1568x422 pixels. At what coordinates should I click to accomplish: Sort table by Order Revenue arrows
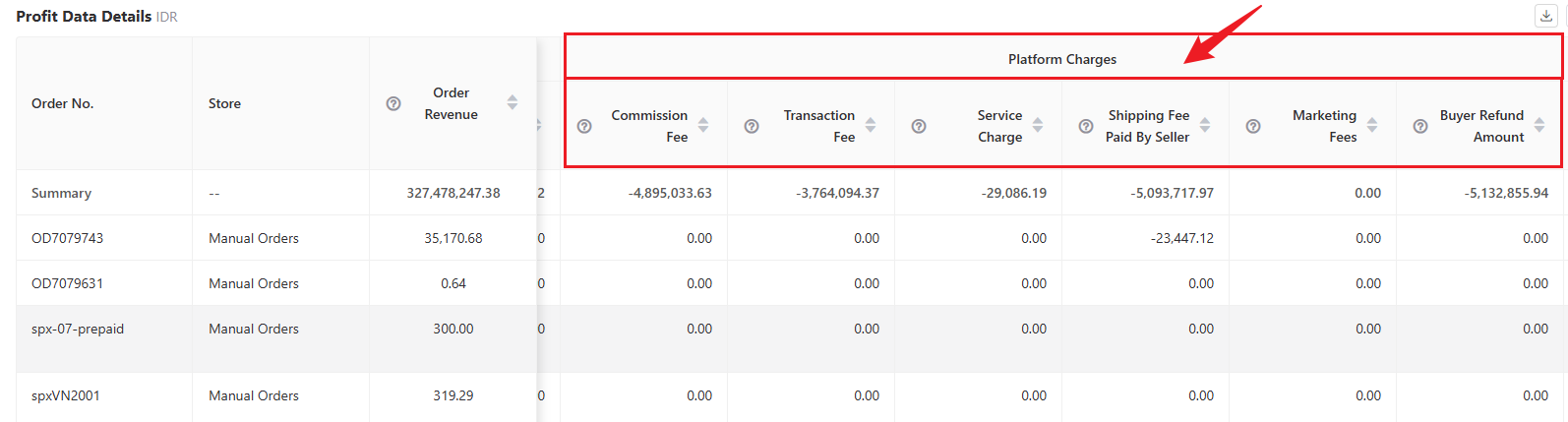click(x=513, y=102)
